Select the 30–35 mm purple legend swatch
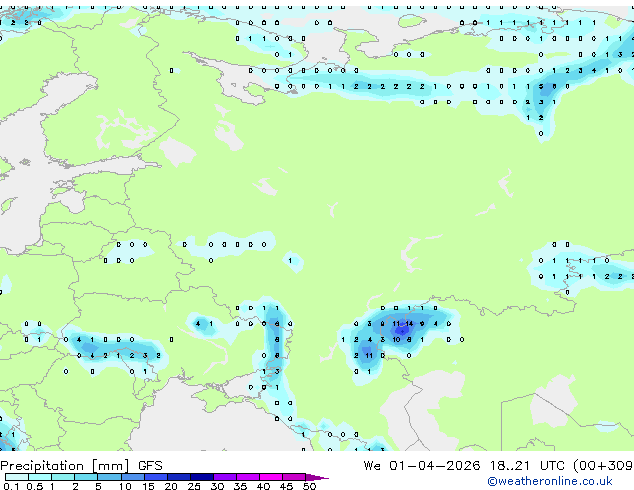This screenshot has height=490, width=634. (x=225, y=477)
